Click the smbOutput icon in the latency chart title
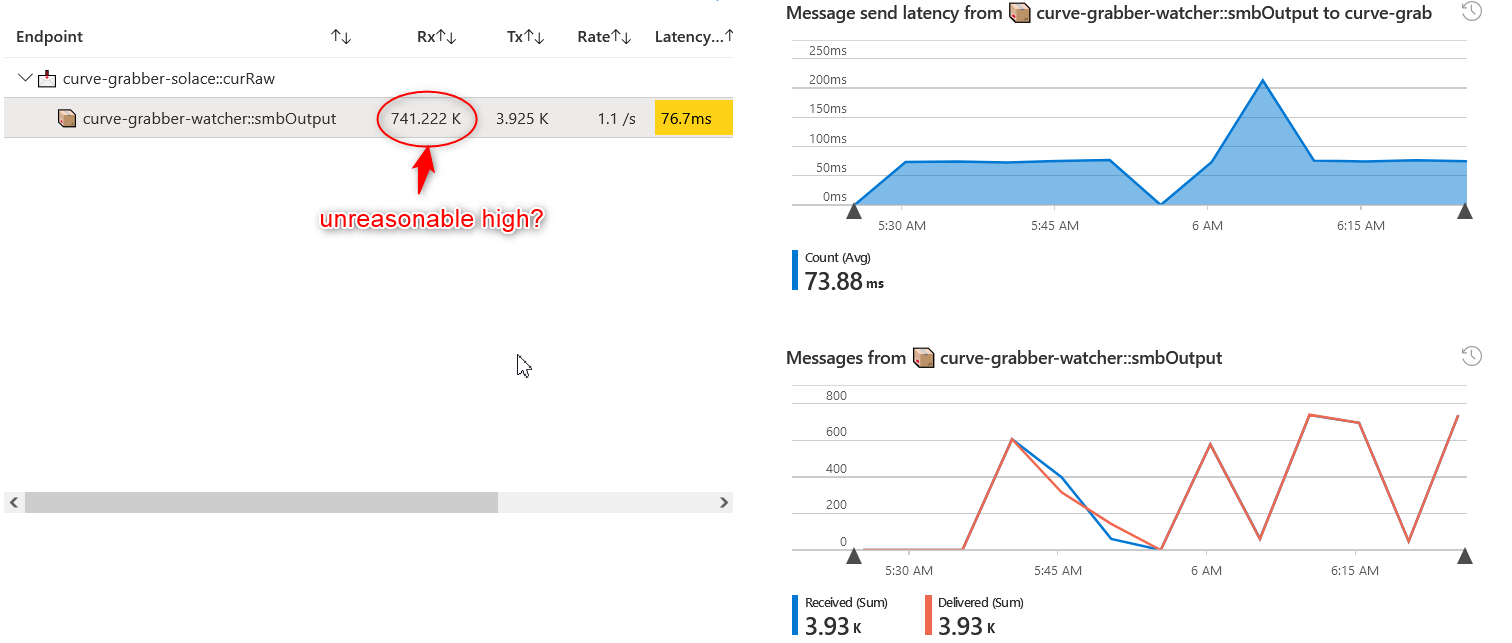Image resolution: width=1512 pixels, height=643 pixels. point(1019,13)
